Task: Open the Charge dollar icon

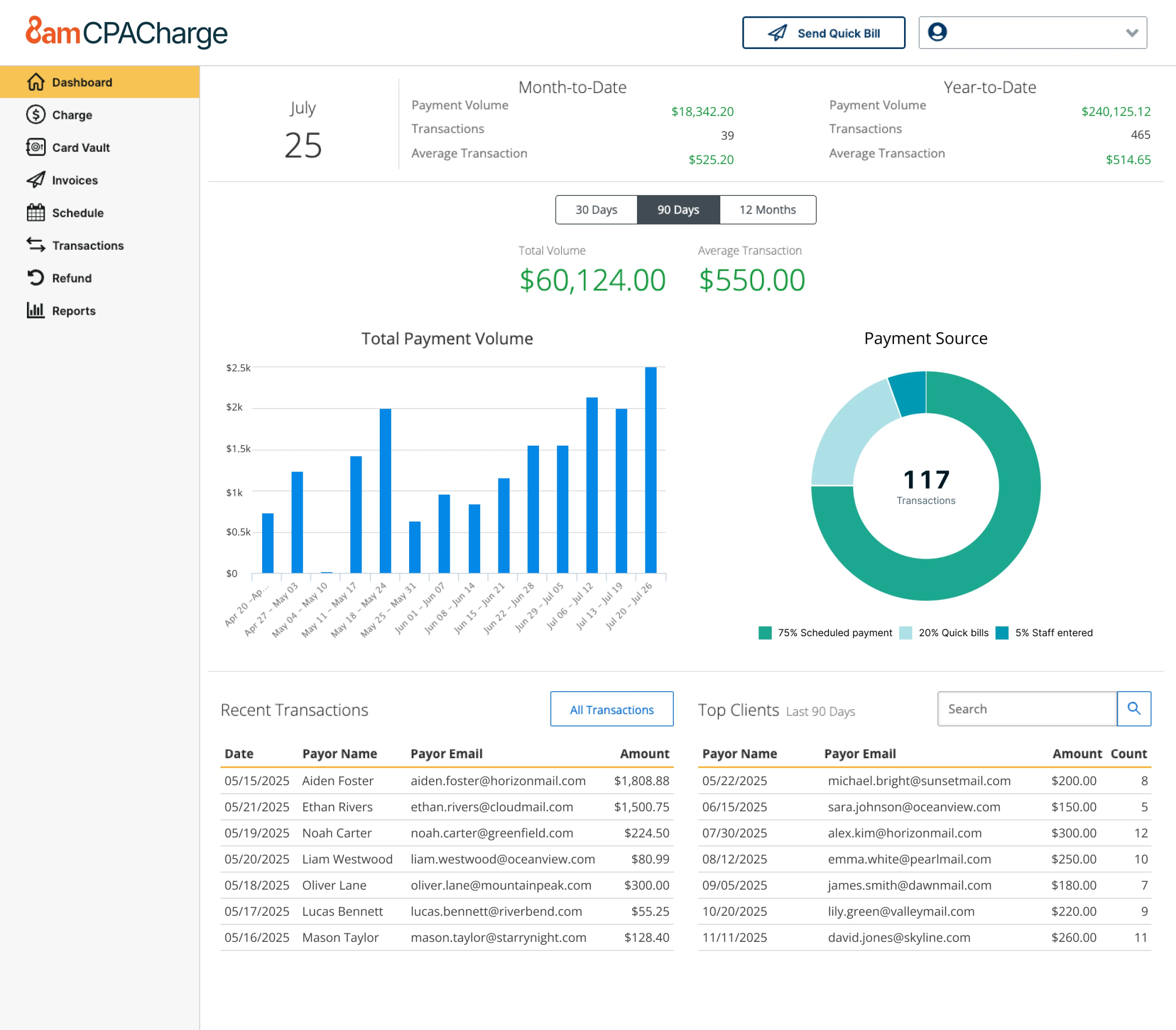Action: (x=36, y=115)
